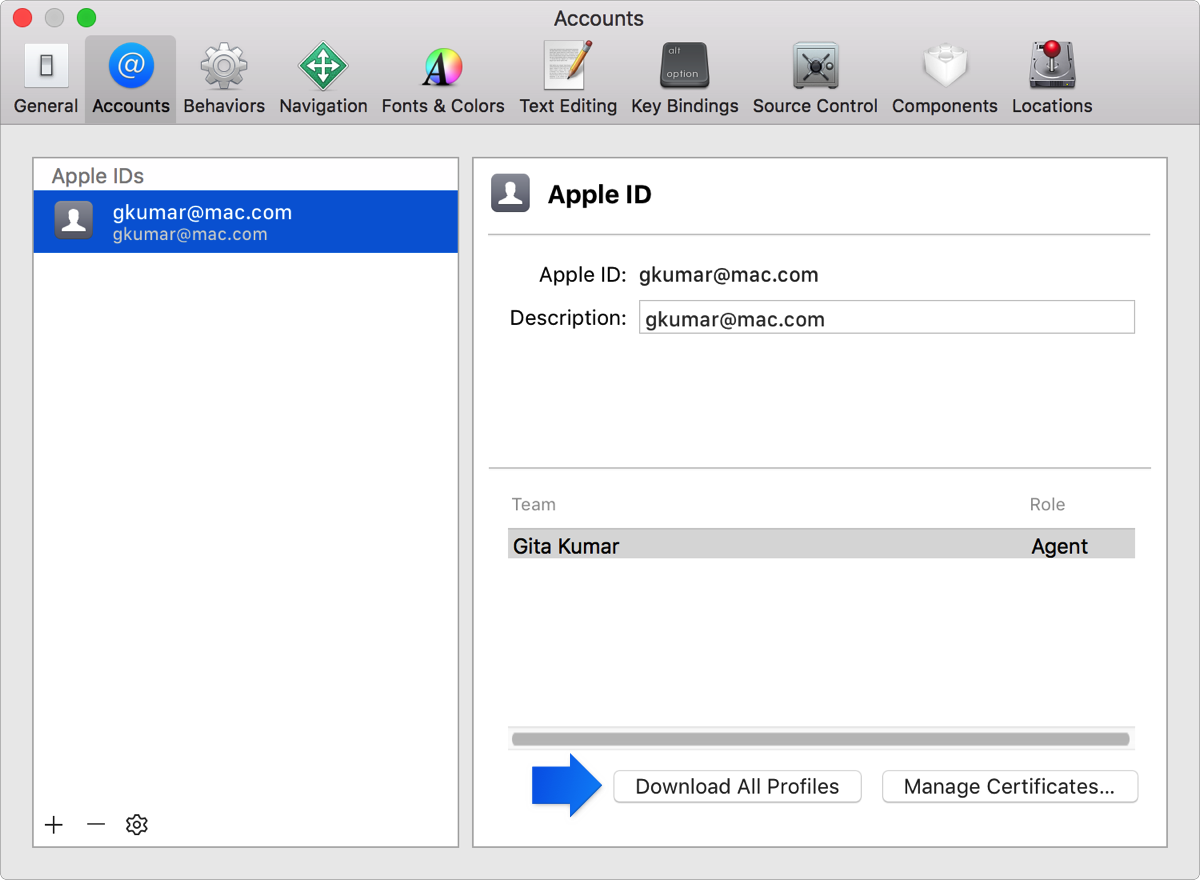This screenshot has height=880, width=1200.
Task: Add a new account with plus button
Action: tap(54, 824)
